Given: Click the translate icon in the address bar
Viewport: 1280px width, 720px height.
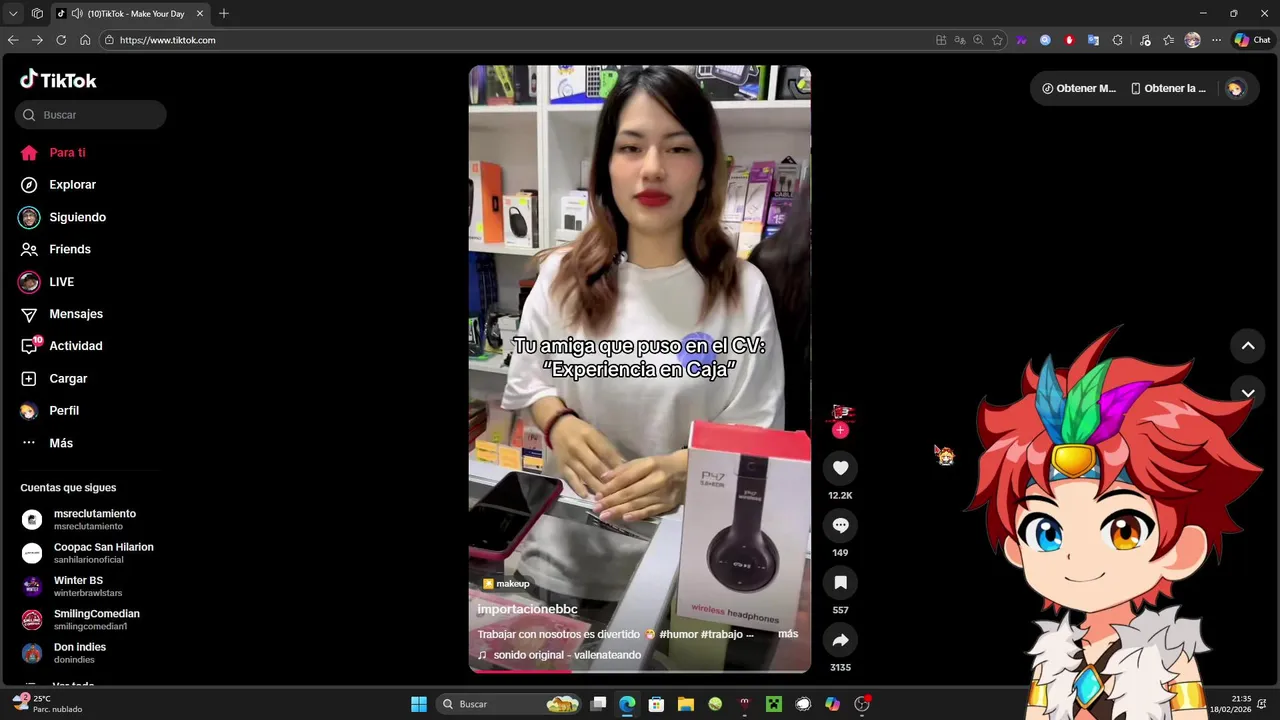Looking at the screenshot, I should coord(960,40).
